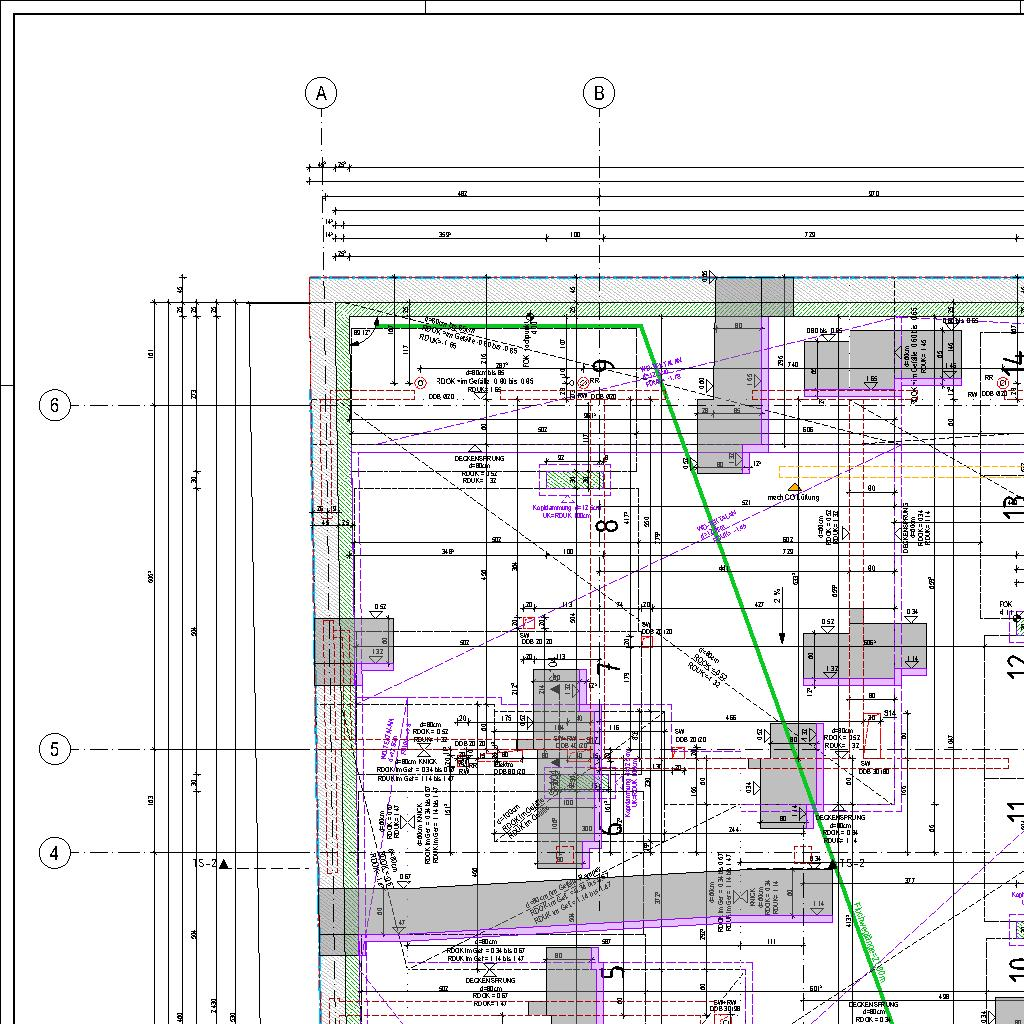Select the top dimension value 970
1024x1024 pixels.
click(x=874, y=194)
